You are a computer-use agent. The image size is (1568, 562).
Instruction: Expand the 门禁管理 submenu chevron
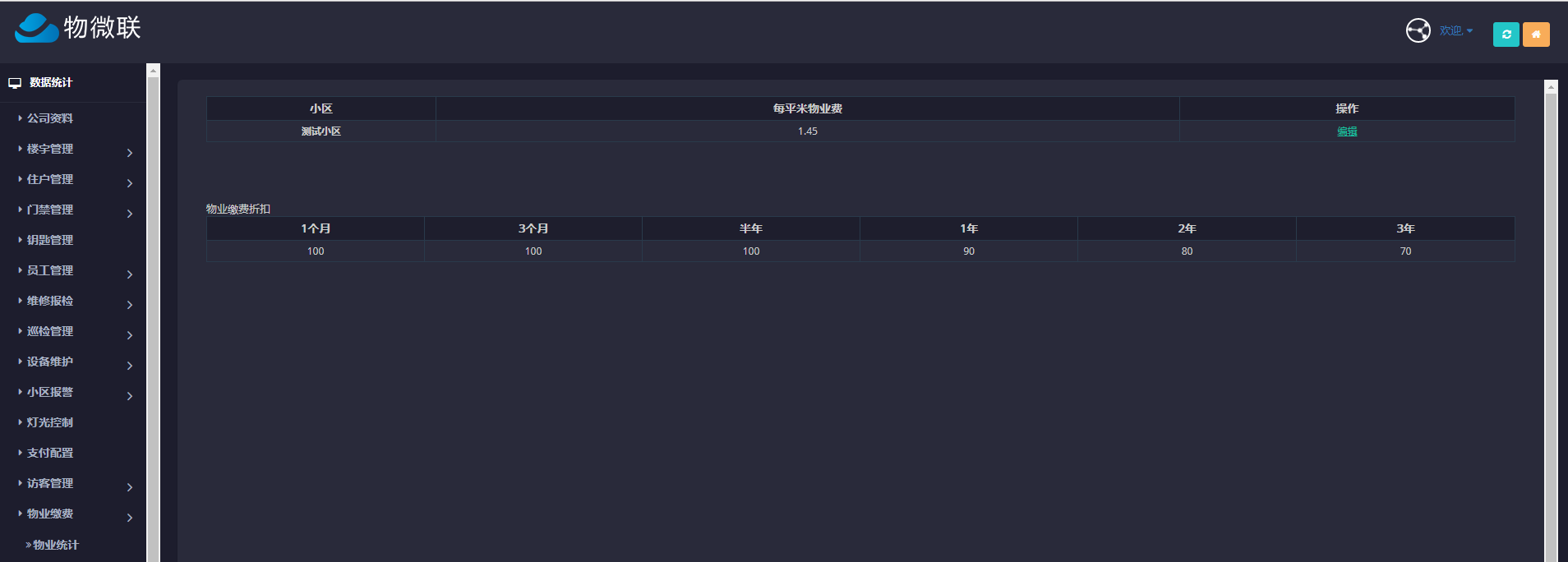point(130,214)
